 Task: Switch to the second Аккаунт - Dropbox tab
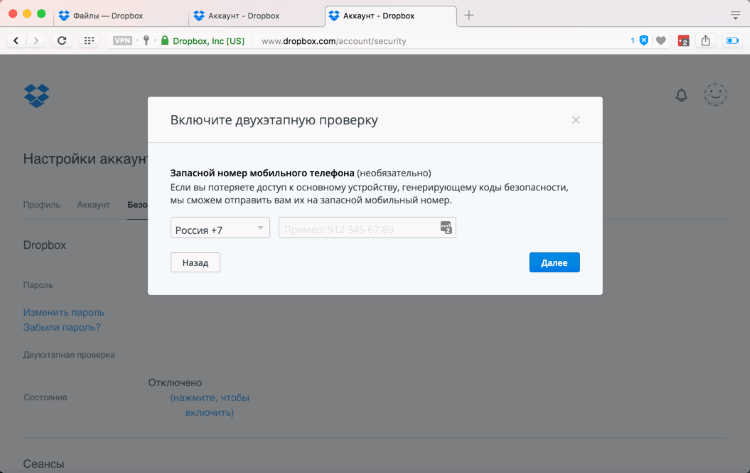[390, 15]
